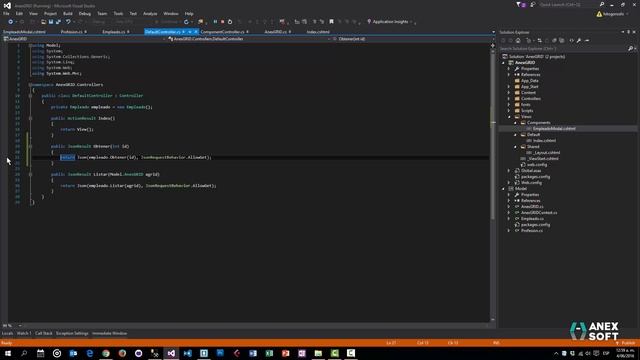Screen dimensions: 640x360
Task: Open the Build menu
Action: (x=67, y=13)
